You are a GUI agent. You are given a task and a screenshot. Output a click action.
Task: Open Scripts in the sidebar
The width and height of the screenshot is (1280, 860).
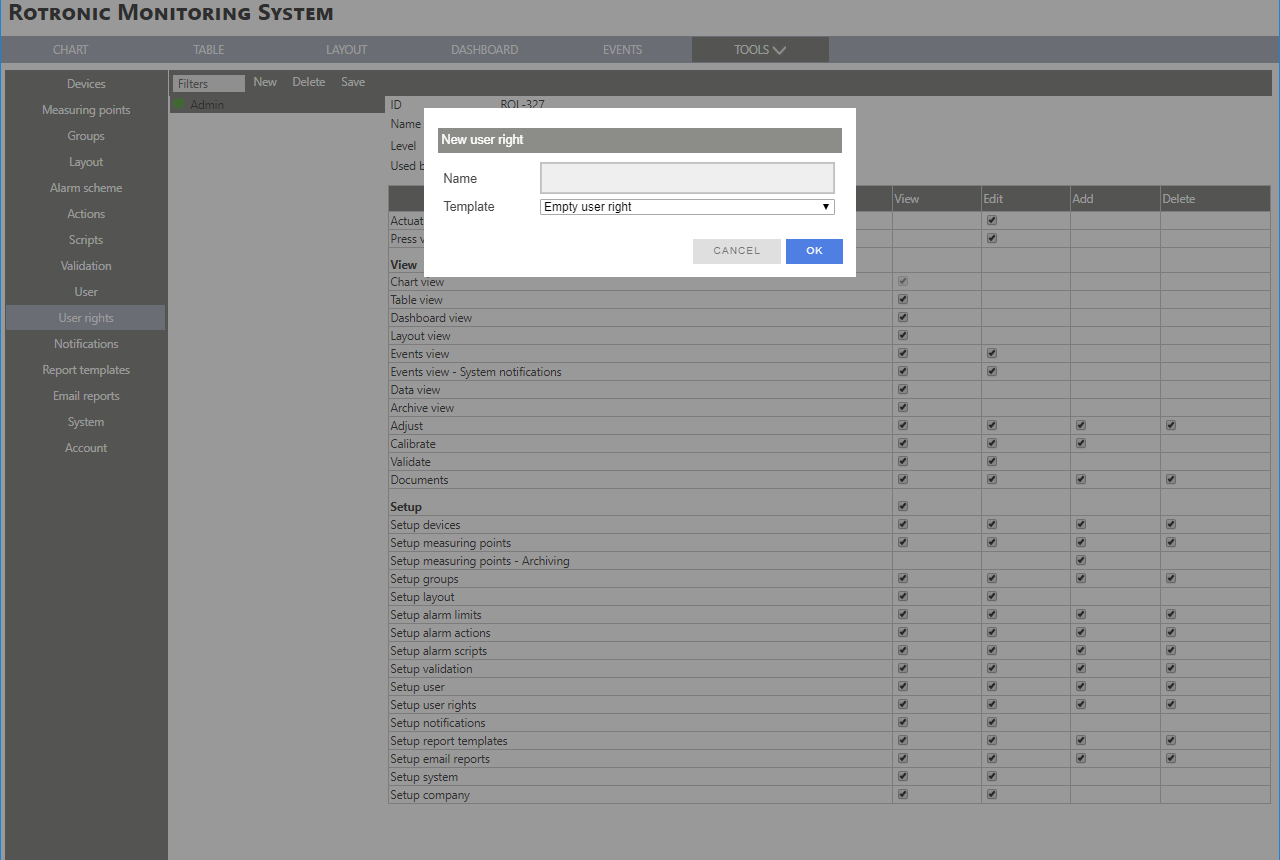point(86,240)
